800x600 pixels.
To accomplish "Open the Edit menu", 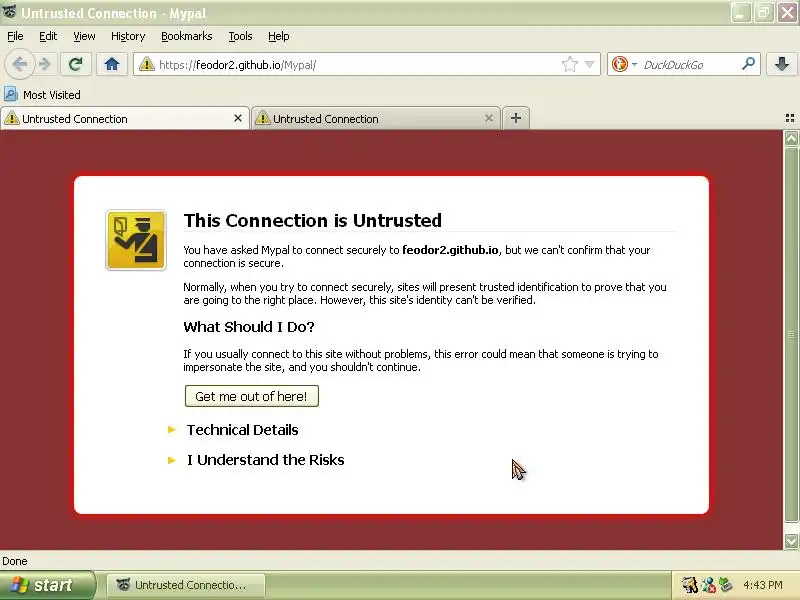I will (48, 36).
